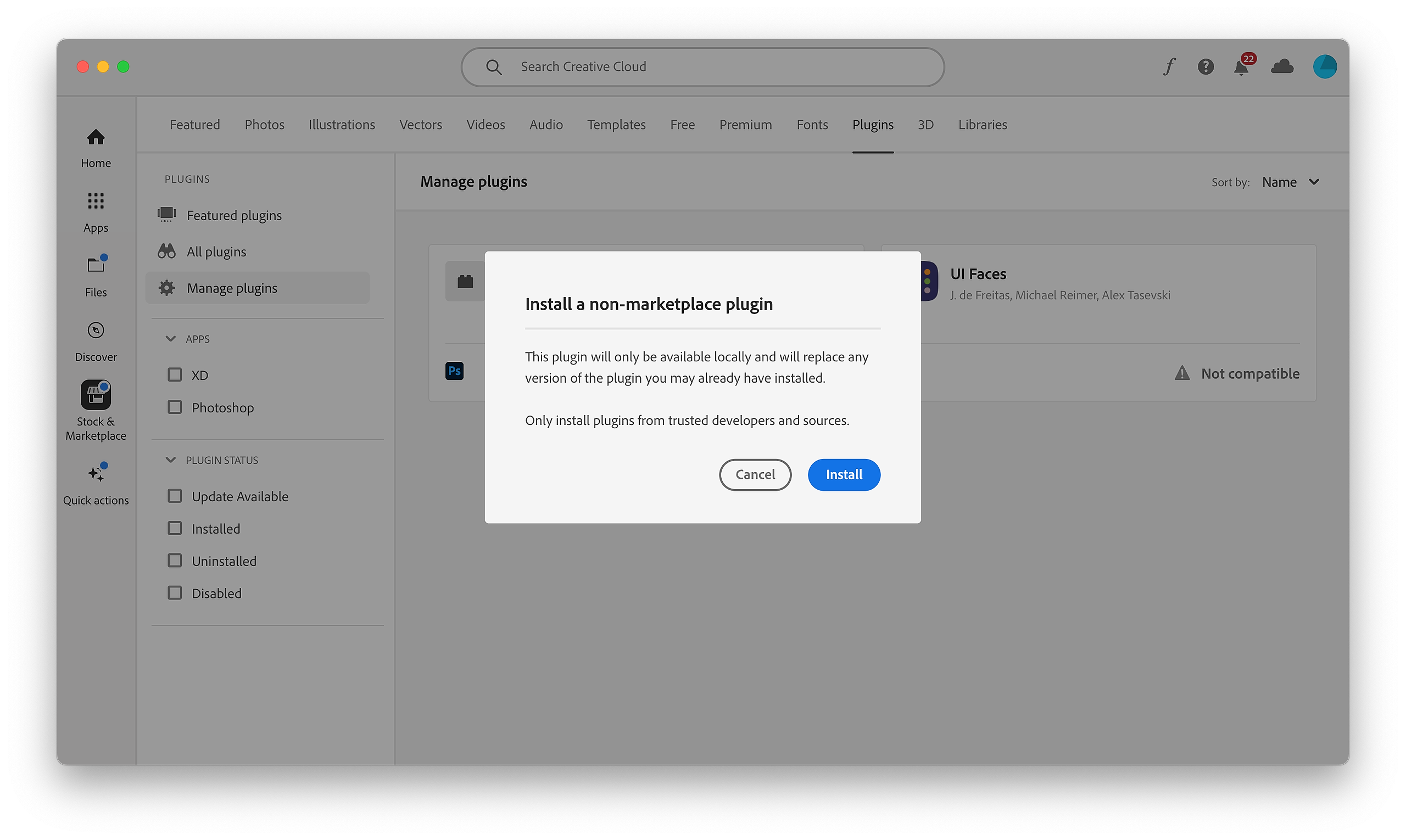Viewport: 1406px width, 840px height.
Task: Check the cloud sync status icon
Action: [x=1282, y=67]
